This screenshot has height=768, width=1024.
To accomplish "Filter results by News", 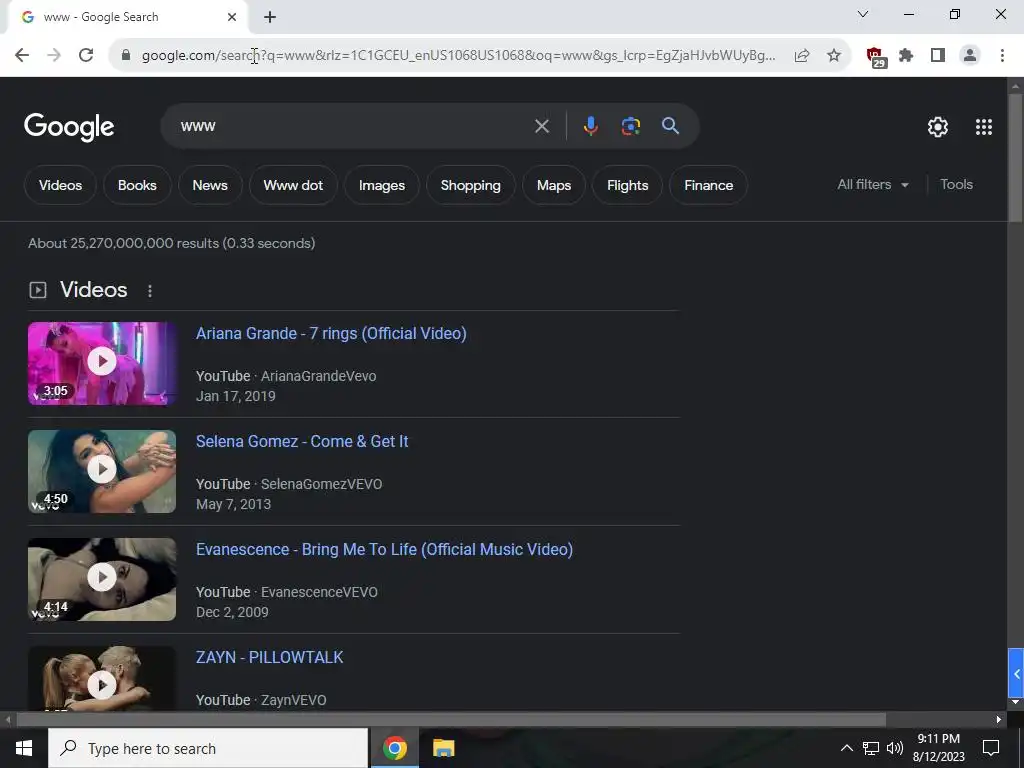I will [x=210, y=185].
